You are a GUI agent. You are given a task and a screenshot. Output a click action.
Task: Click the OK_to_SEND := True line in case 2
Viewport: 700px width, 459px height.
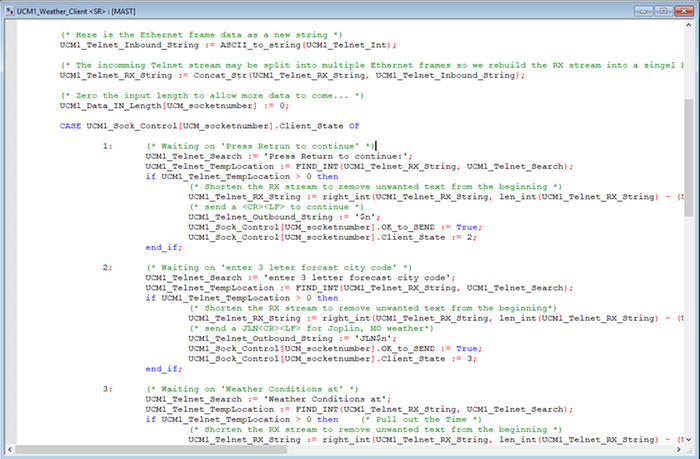pos(335,348)
